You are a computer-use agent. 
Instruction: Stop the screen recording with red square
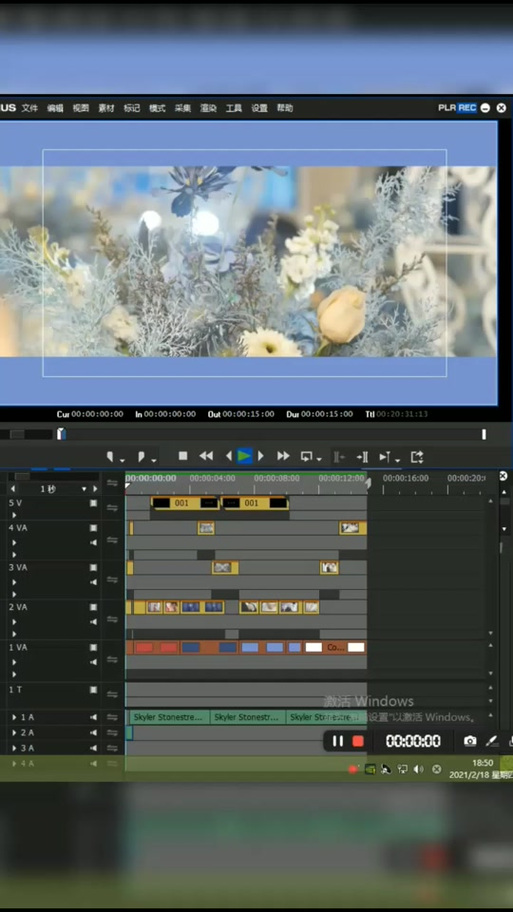tap(358, 741)
